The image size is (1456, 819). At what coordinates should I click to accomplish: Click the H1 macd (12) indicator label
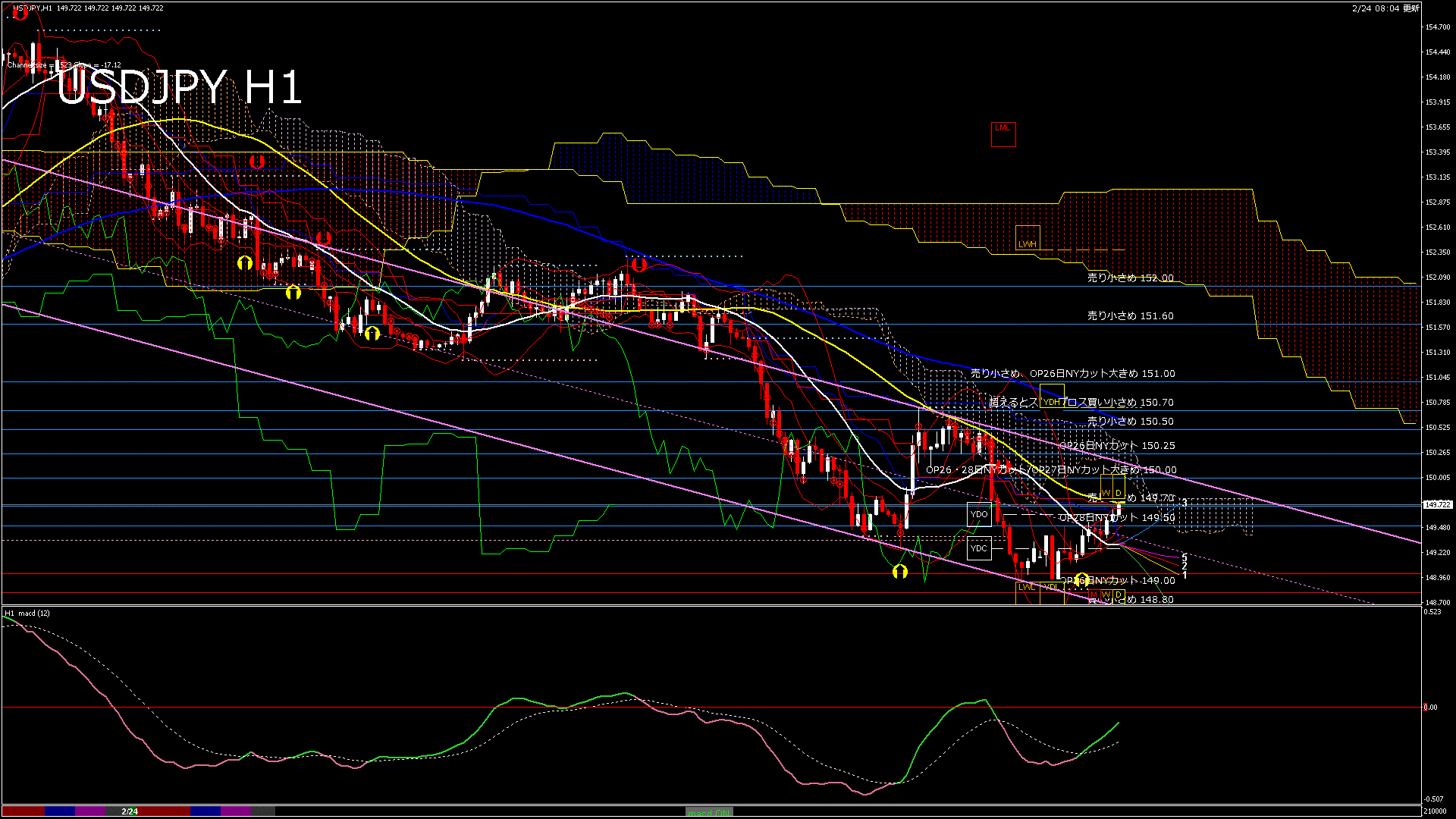click(27, 613)
